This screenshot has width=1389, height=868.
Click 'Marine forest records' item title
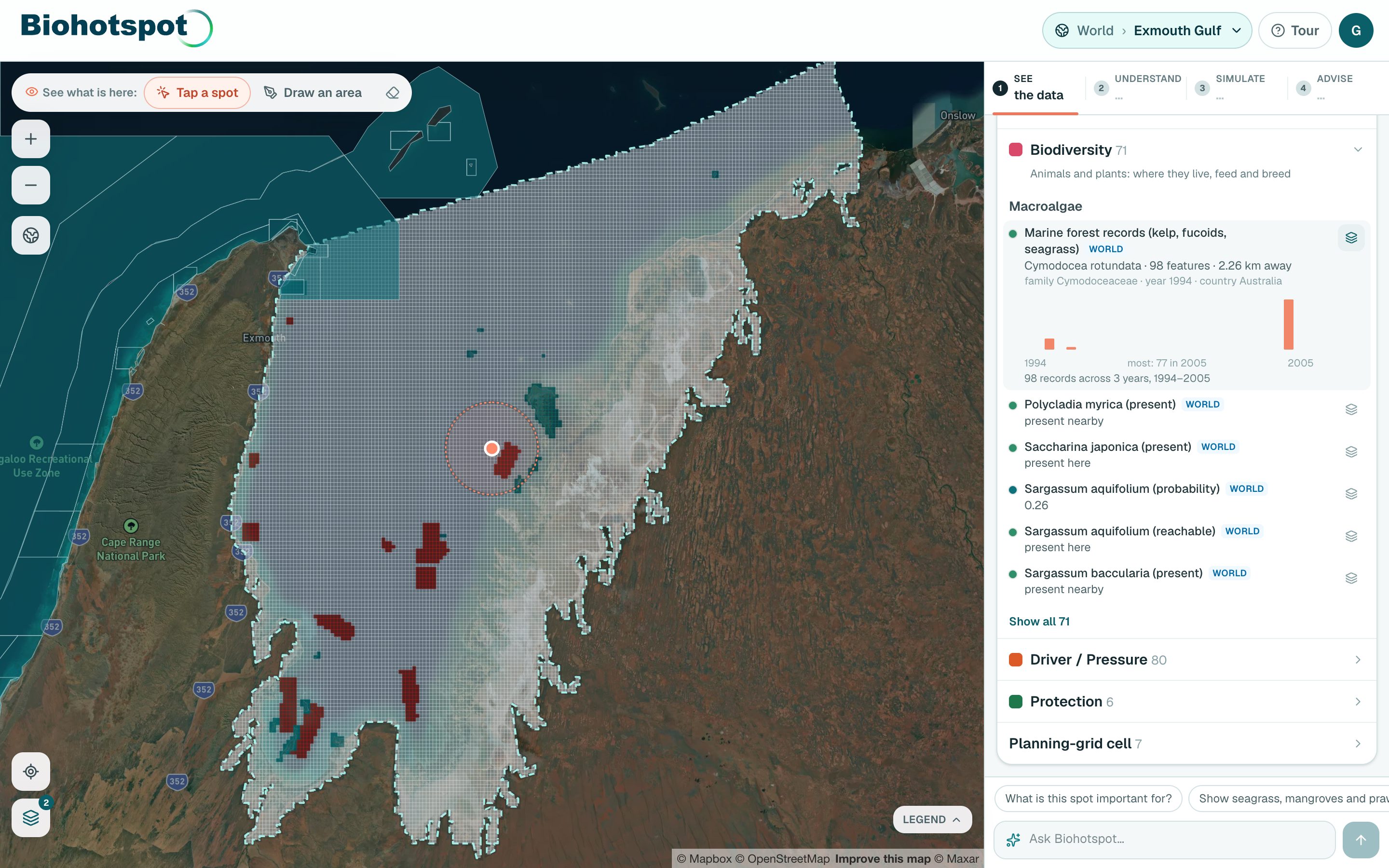[x=1125, y=241]
